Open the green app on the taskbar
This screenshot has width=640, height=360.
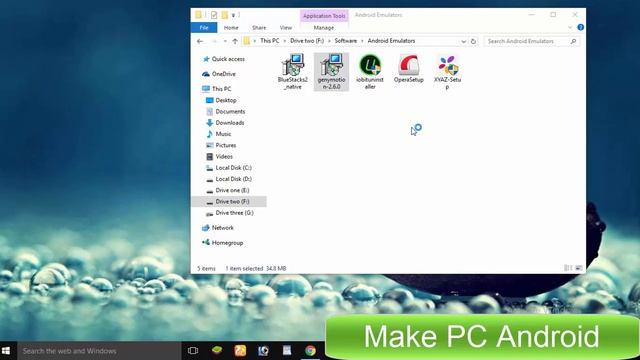tap(217, 351)
